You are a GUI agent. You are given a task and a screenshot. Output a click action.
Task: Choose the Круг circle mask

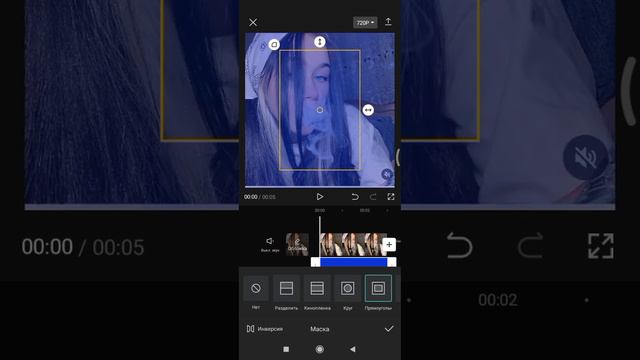[347, 293]
